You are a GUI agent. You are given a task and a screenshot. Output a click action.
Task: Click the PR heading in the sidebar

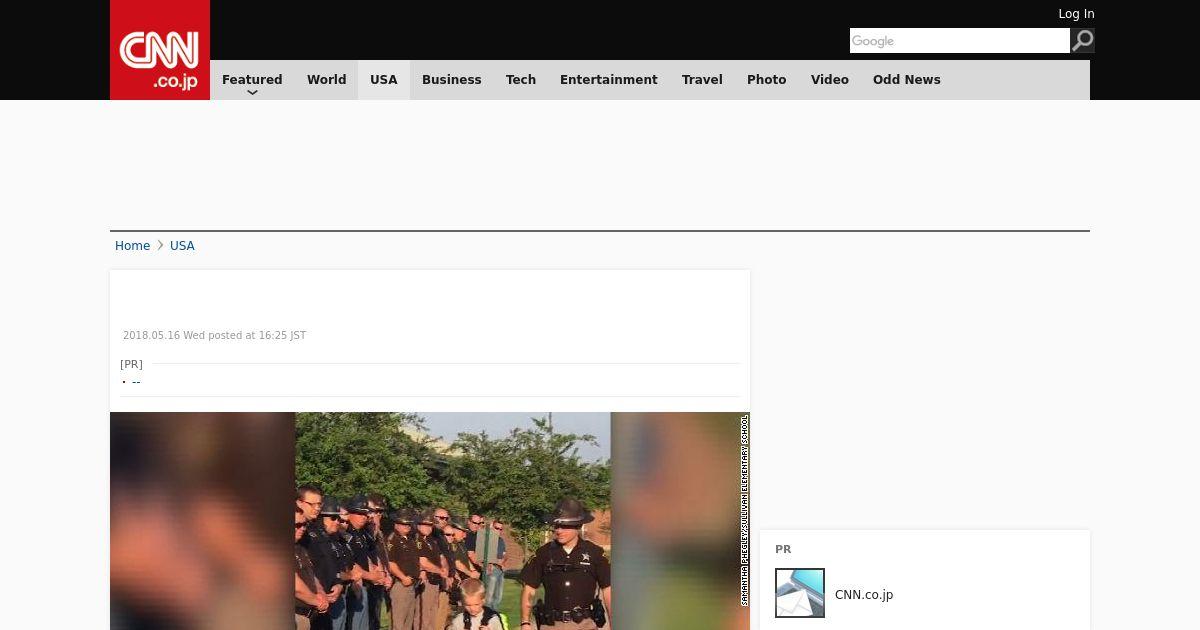click(783, 550)
